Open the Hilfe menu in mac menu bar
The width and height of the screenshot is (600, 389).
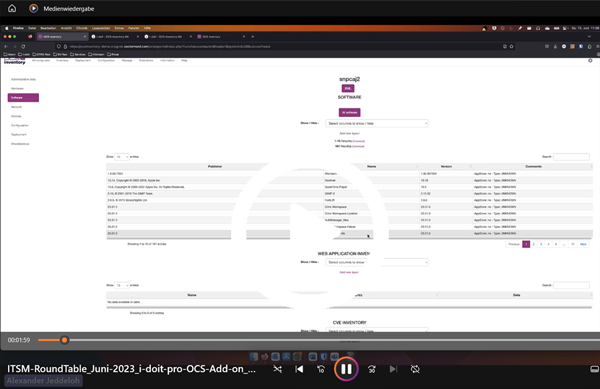(147, 28)
